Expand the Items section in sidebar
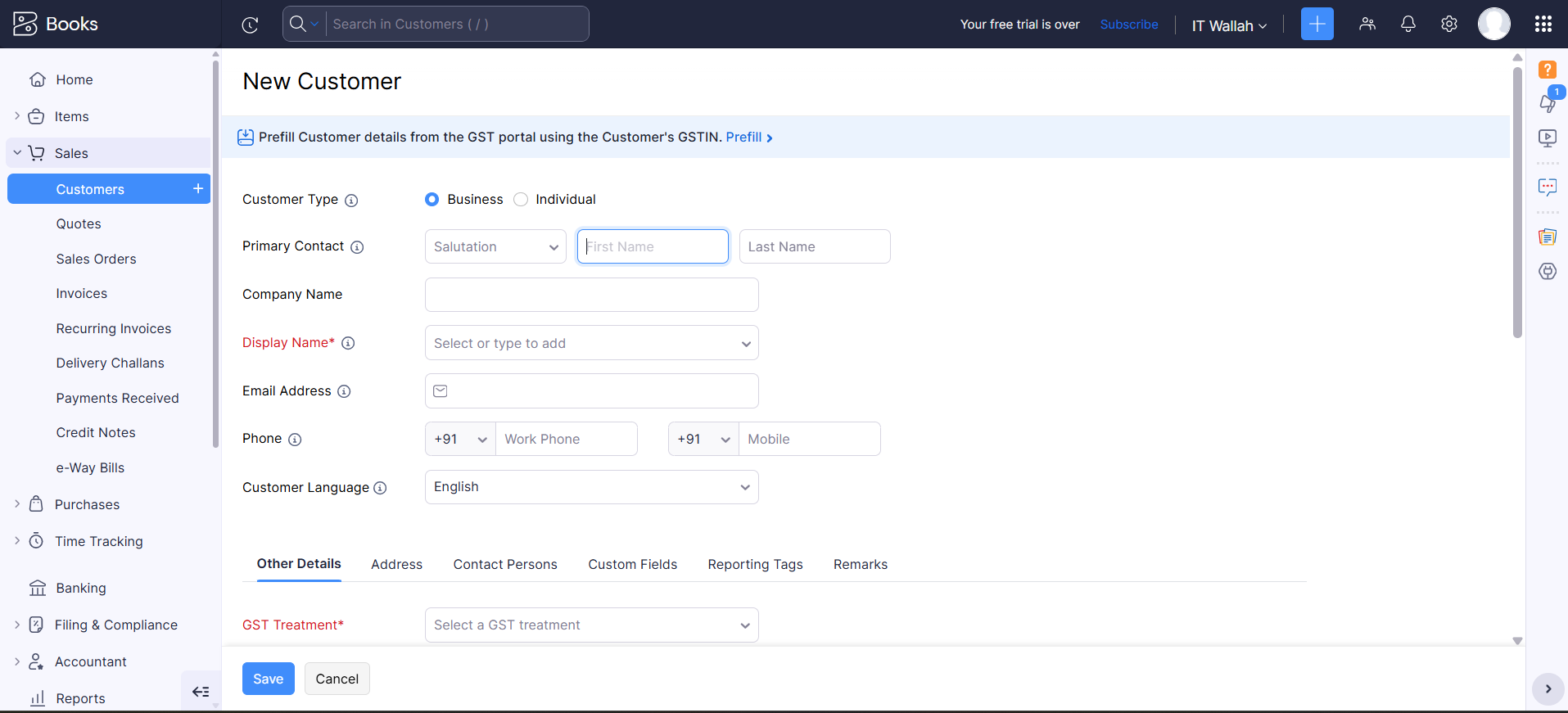 [x=17, y=116]
